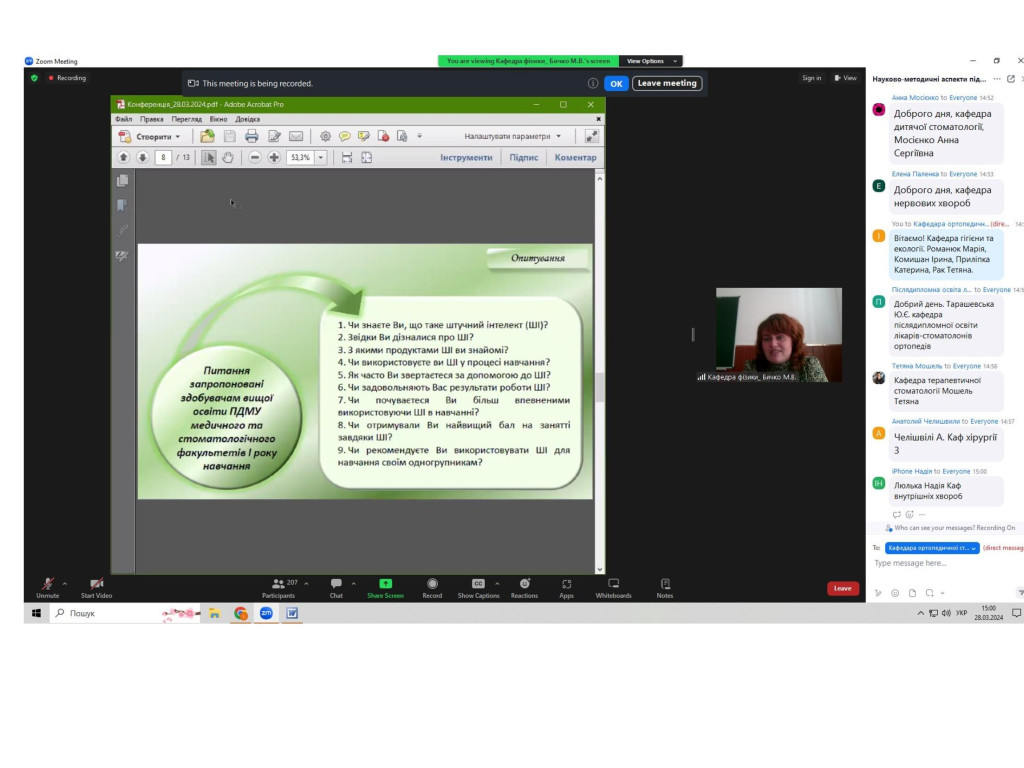Open Whiteboards in Zoom toolbar

click(613, 588)
